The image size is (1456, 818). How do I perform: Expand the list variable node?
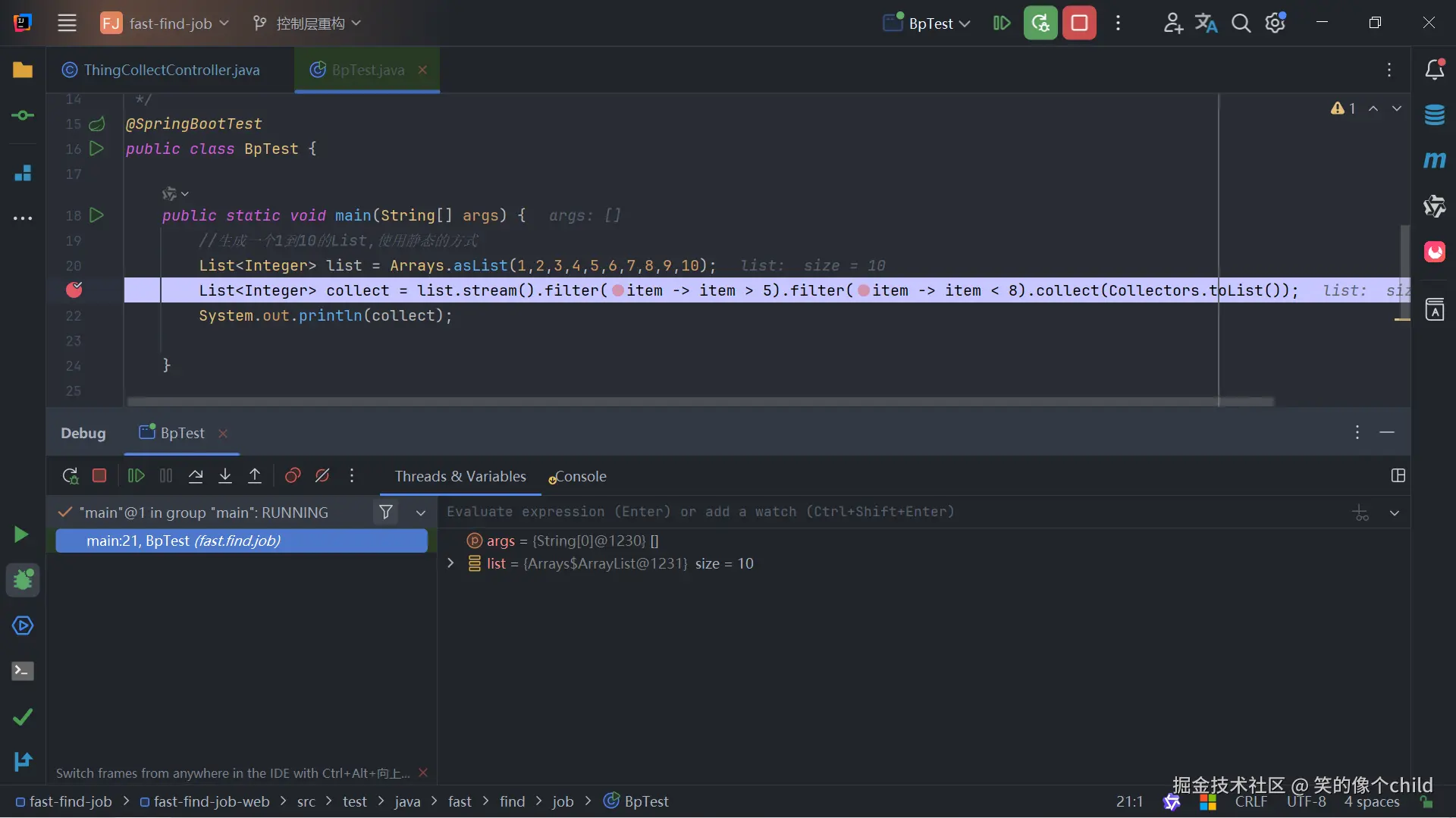[x=450, y=563]
